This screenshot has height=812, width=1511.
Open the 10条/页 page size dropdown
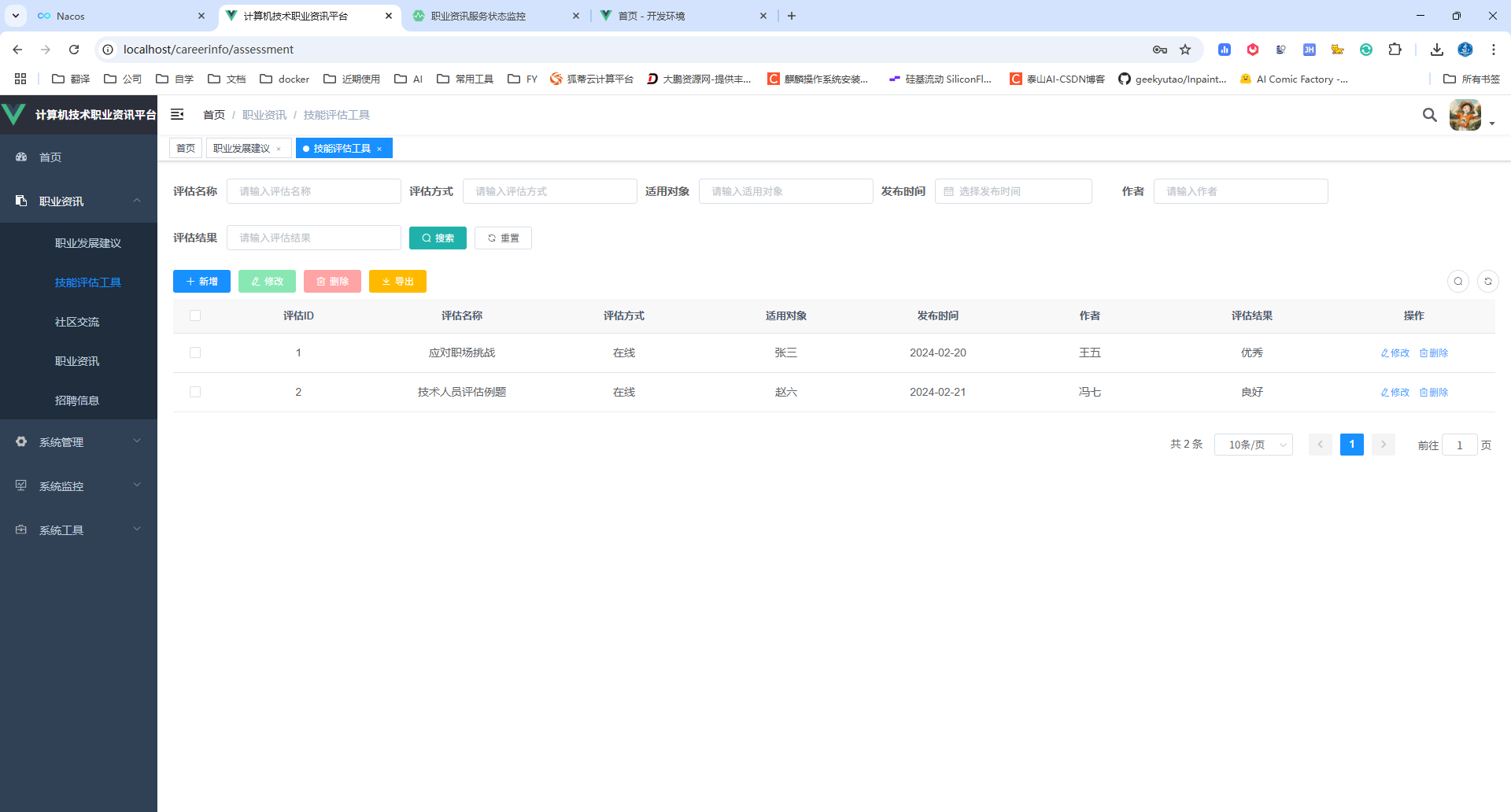tap(1254, 445)
